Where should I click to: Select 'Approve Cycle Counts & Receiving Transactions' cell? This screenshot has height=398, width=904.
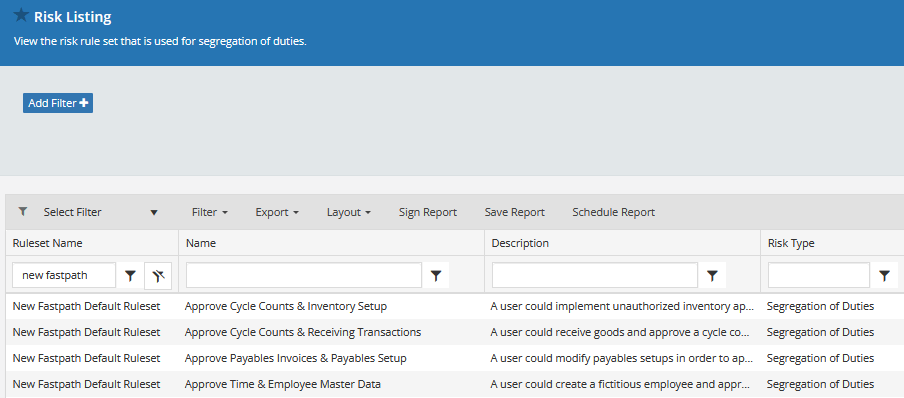[x=303, y=332]
